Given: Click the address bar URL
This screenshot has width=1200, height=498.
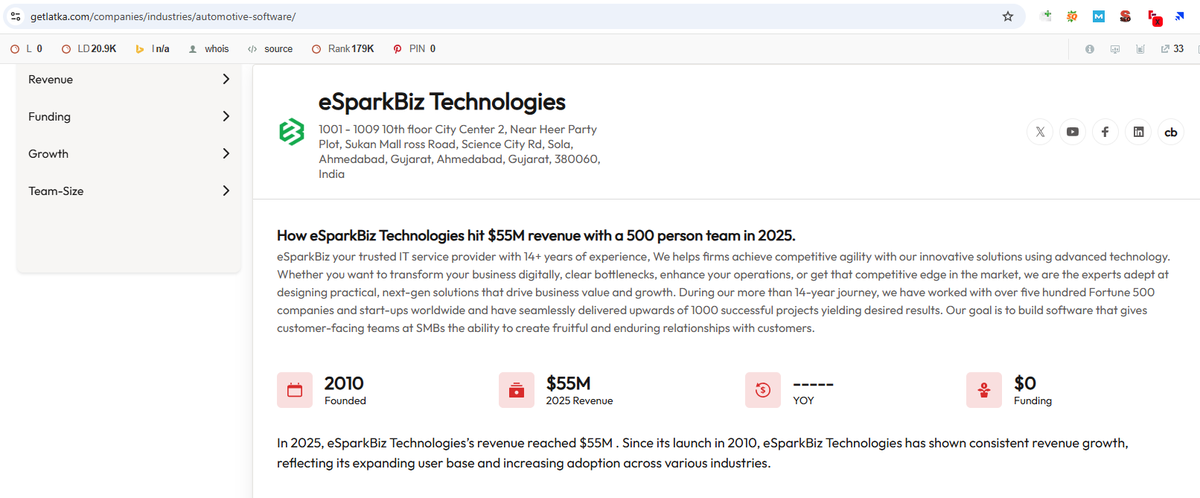Looking at the screenshot, I should [163, 17].
